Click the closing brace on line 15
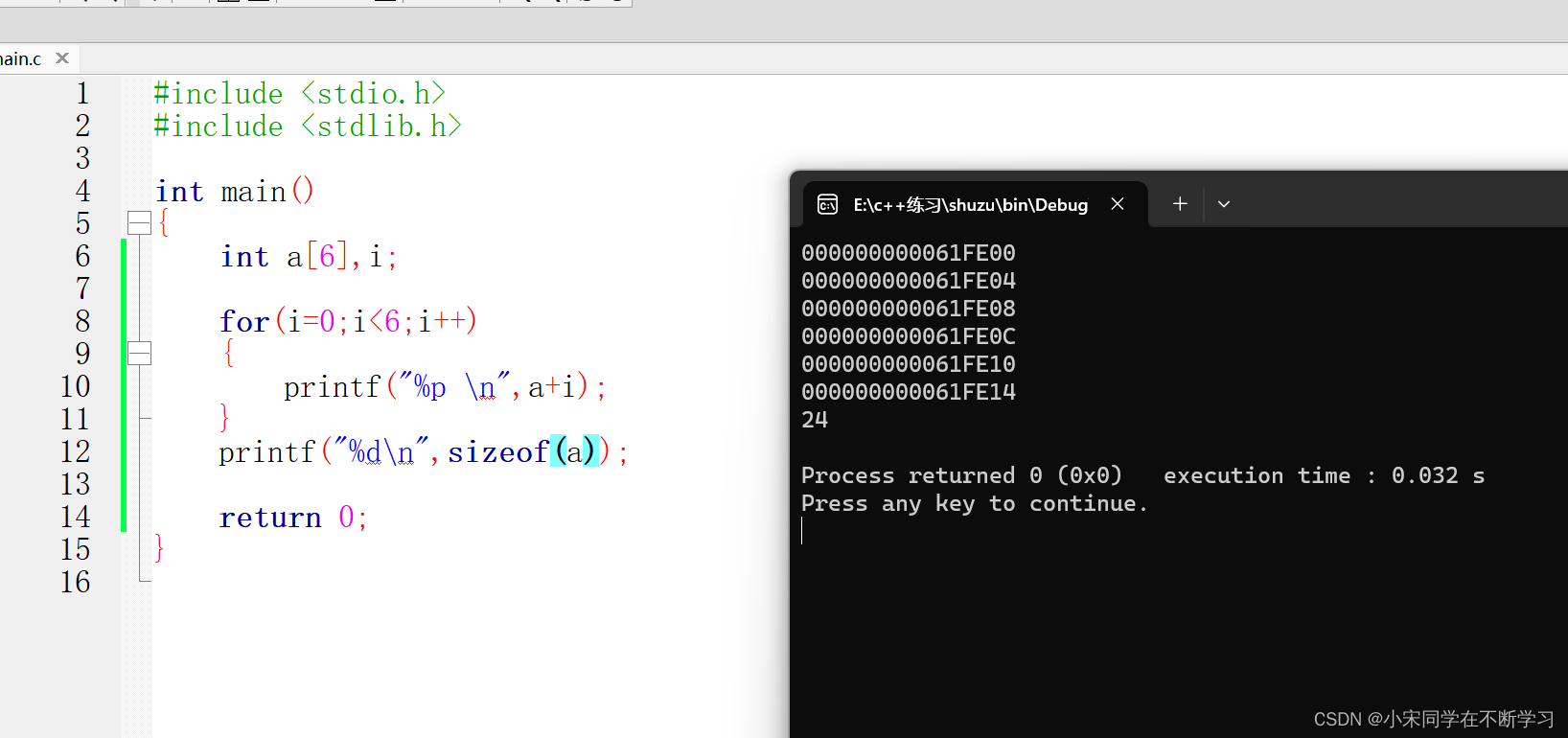The image size is (1568, 738). (x=159, y=549)
